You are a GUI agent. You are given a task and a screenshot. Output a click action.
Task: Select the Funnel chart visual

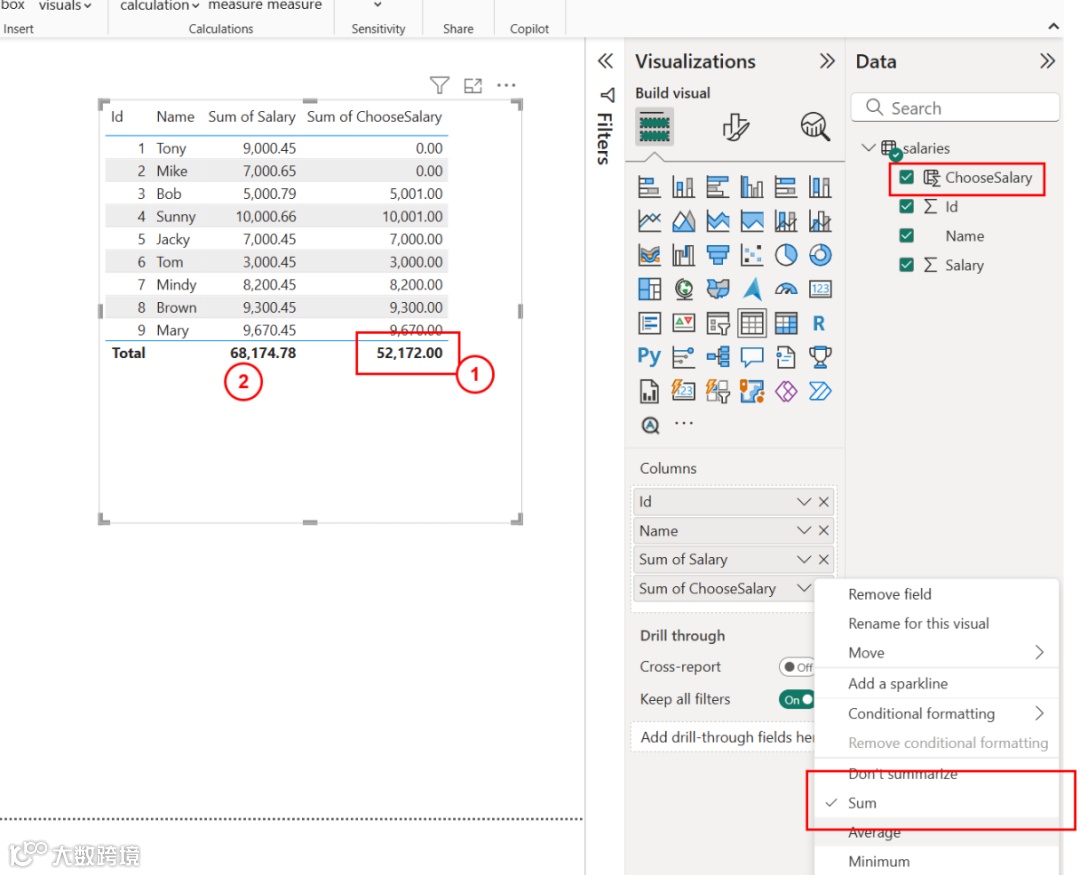tap(718, 255)
